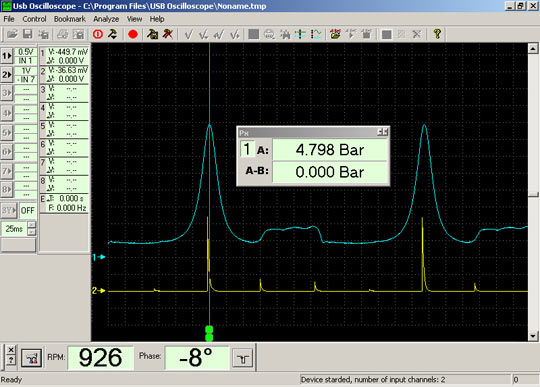
Task: Click the green cursor marker handle
Action: pos(209,333)
